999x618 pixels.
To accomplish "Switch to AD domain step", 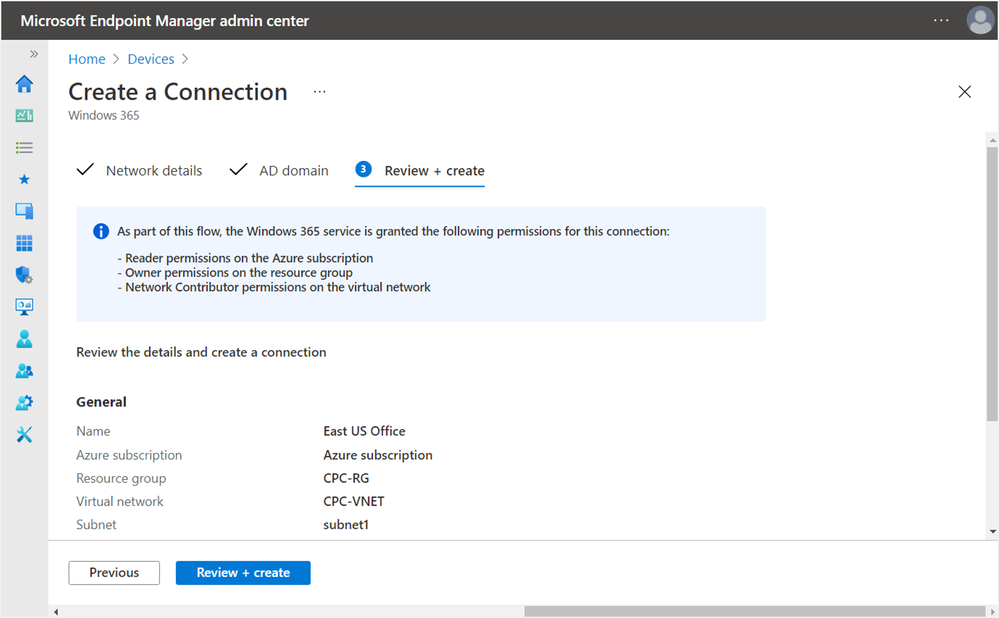I will click(x=279, y=171).
